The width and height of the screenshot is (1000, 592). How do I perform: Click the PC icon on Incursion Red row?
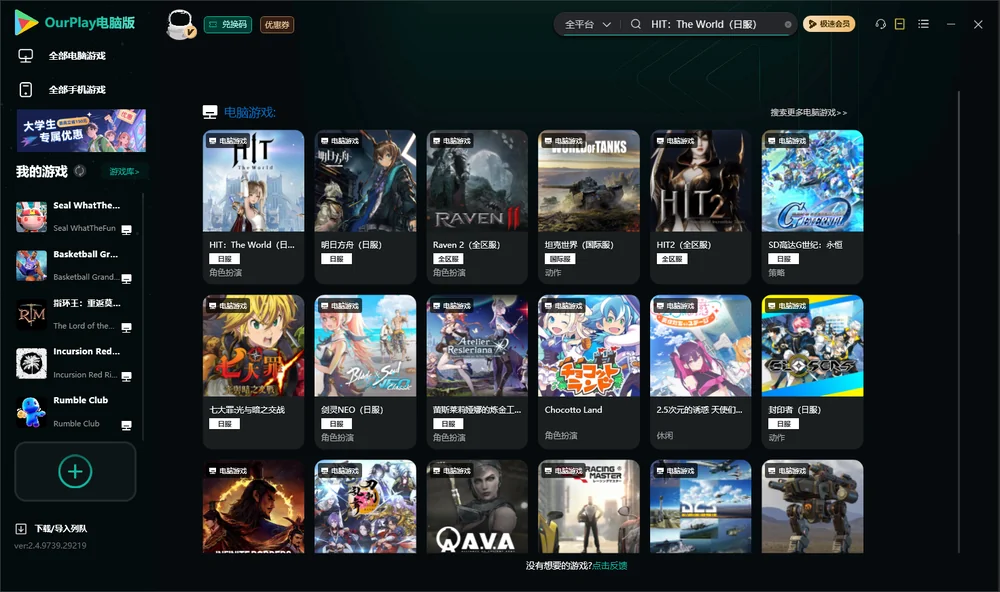[126, 376]
